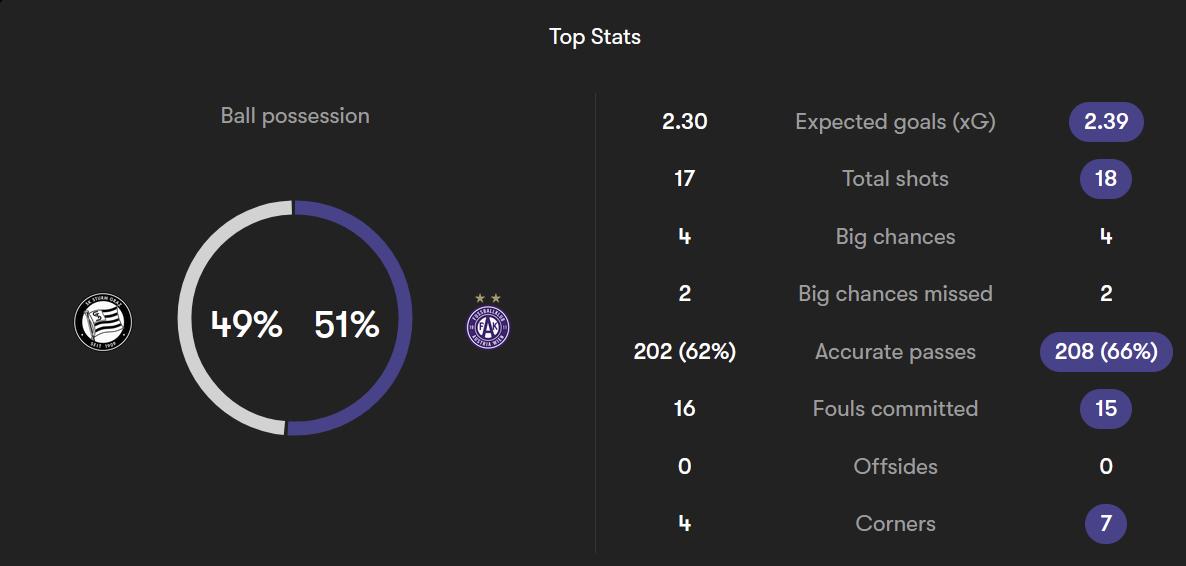Click the Big chances missed label

point(895,294)
